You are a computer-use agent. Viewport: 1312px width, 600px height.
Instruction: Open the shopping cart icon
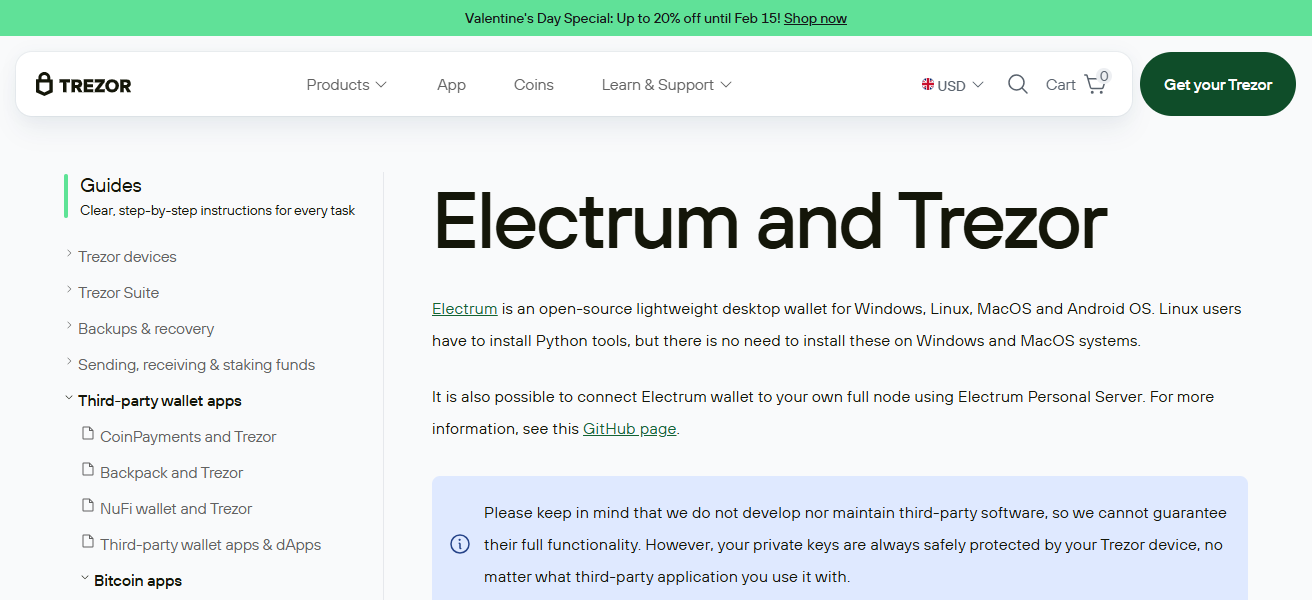pos(1095,85)
